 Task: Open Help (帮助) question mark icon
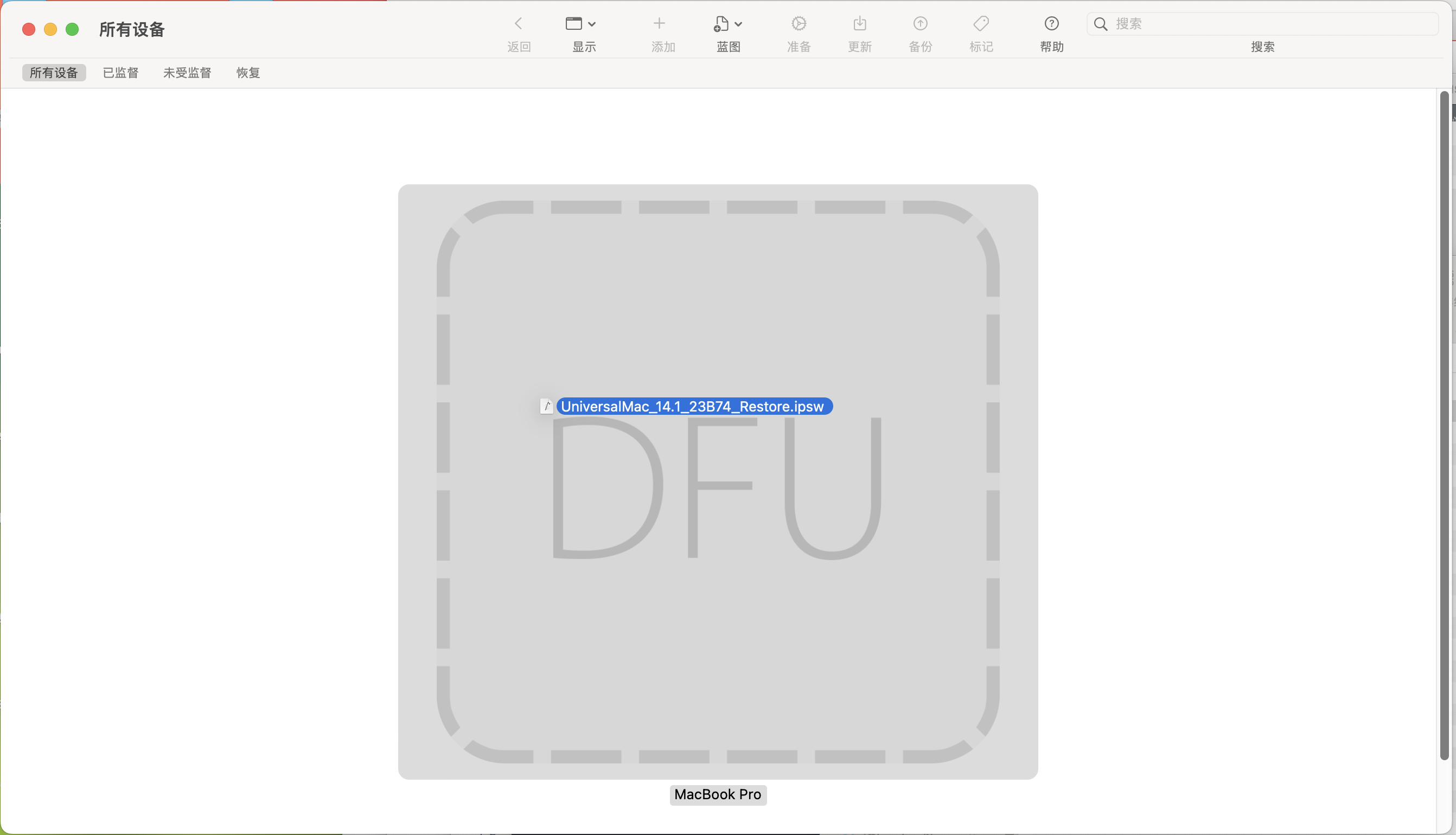(x=1051, y=23)
